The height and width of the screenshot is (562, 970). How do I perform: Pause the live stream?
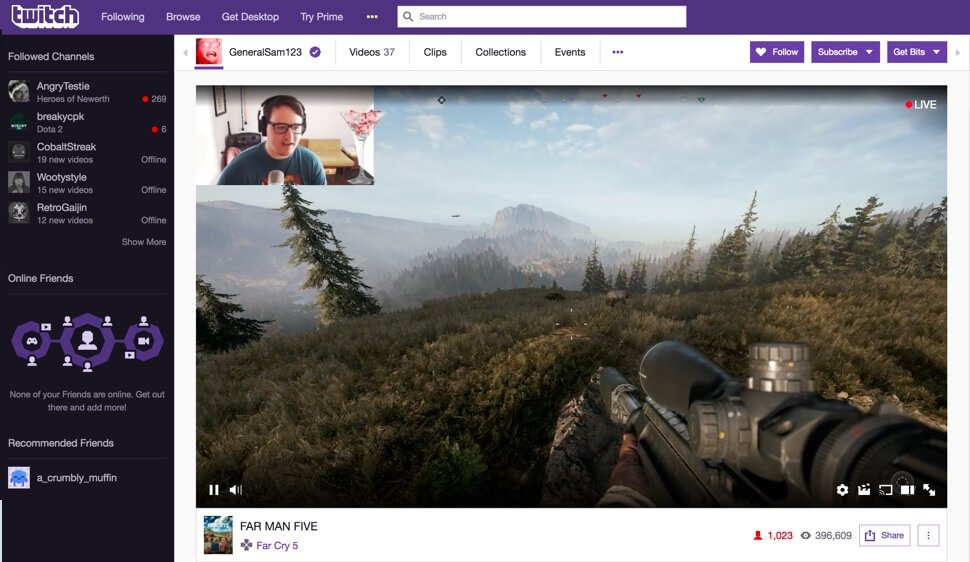click(x=213, y=490)
